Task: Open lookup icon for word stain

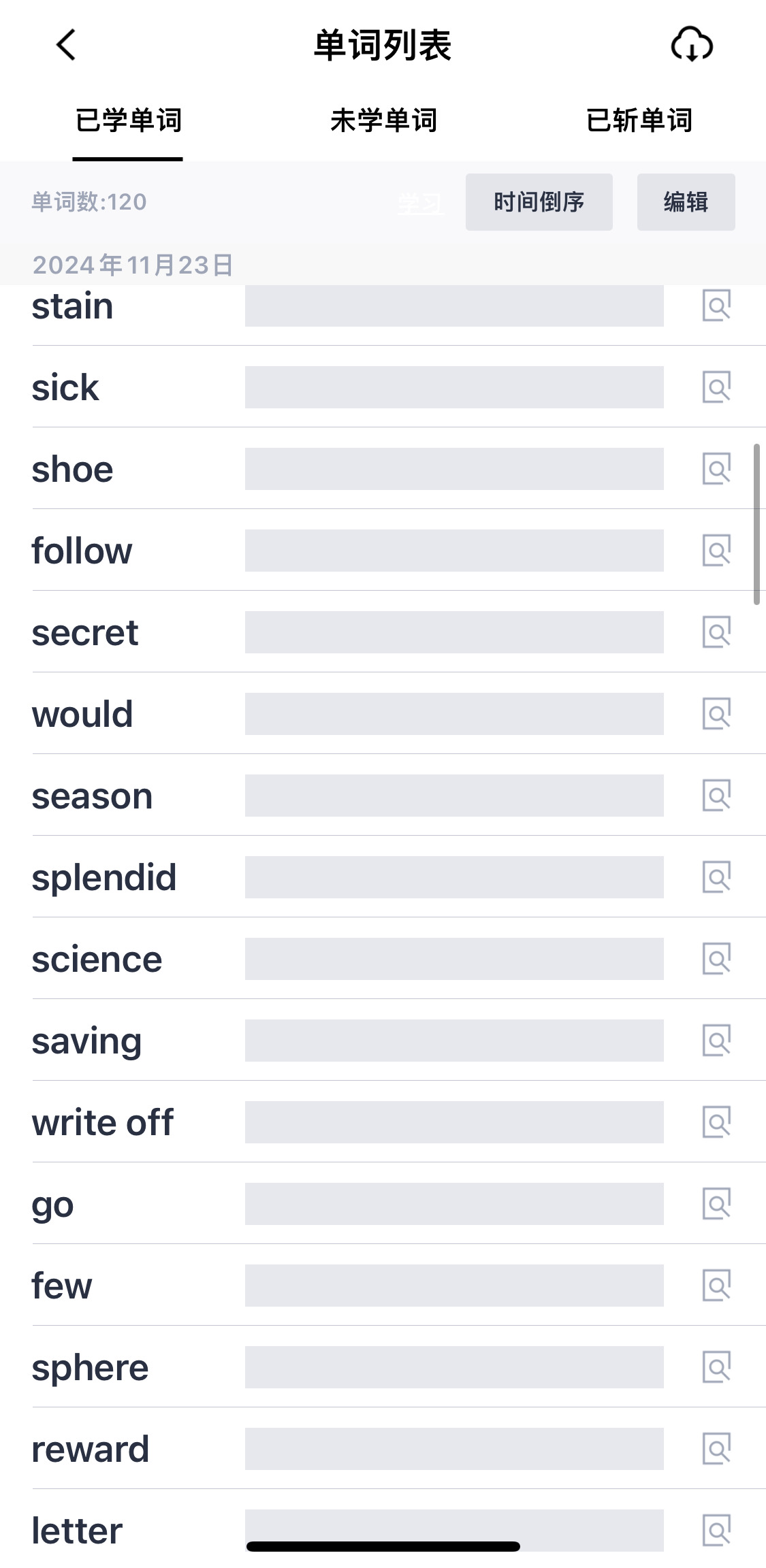Action: pyautogui.click(x=717, y=306)
